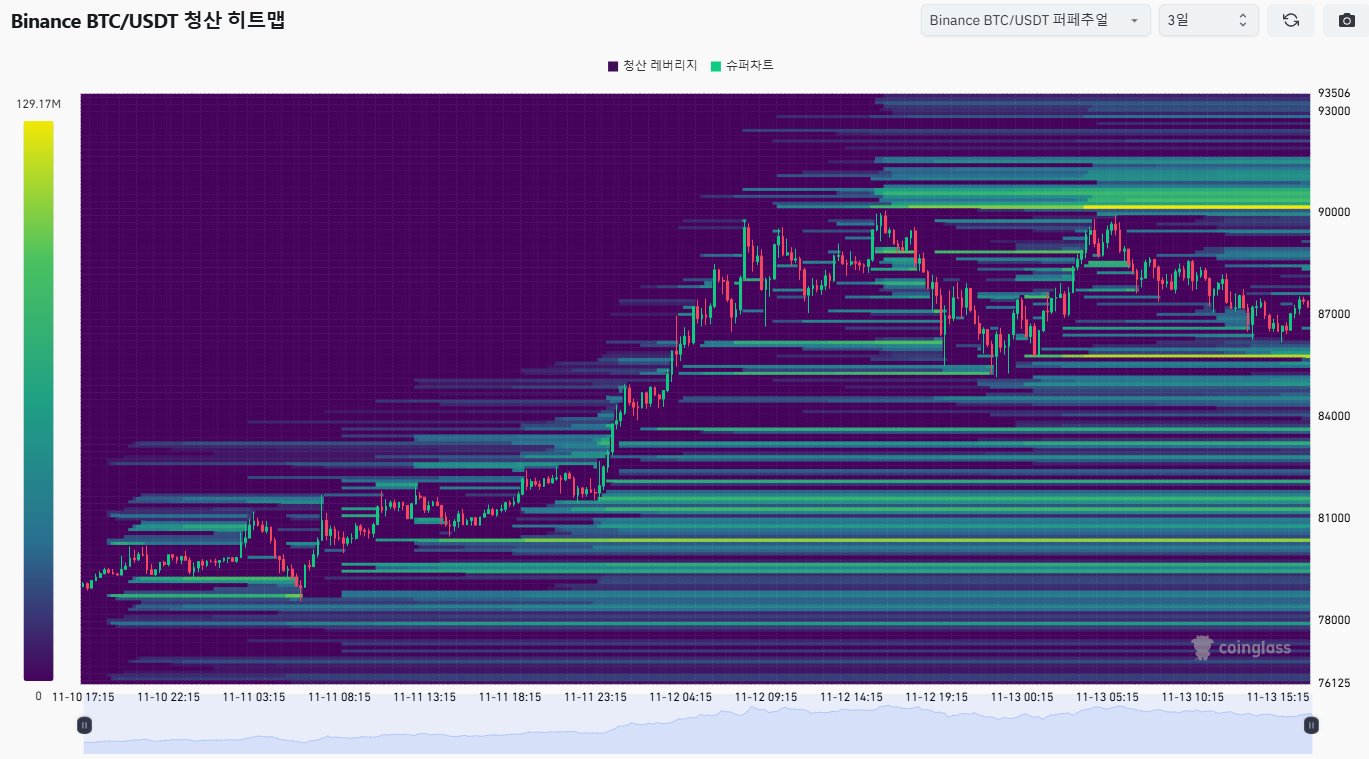Click the yellow liquidation band near 90000

click(1195, 207)
